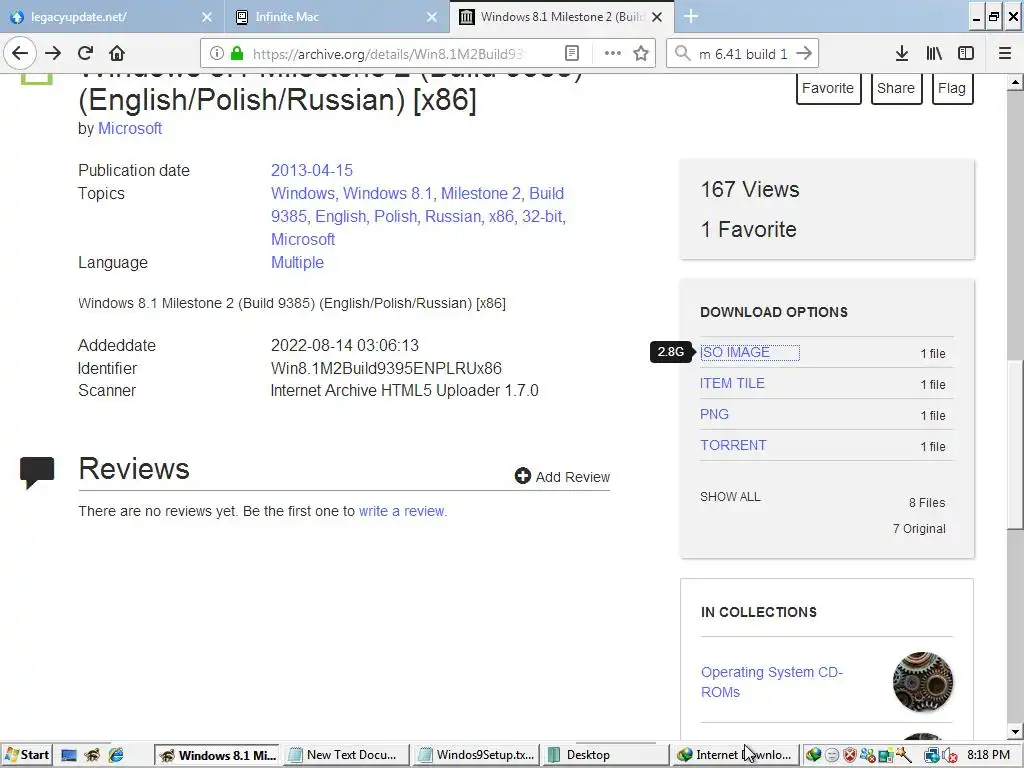Open Windos9Setup.txt taskbar window
1024x768 pixels.
pyautogui.click(x=477, y=755)
